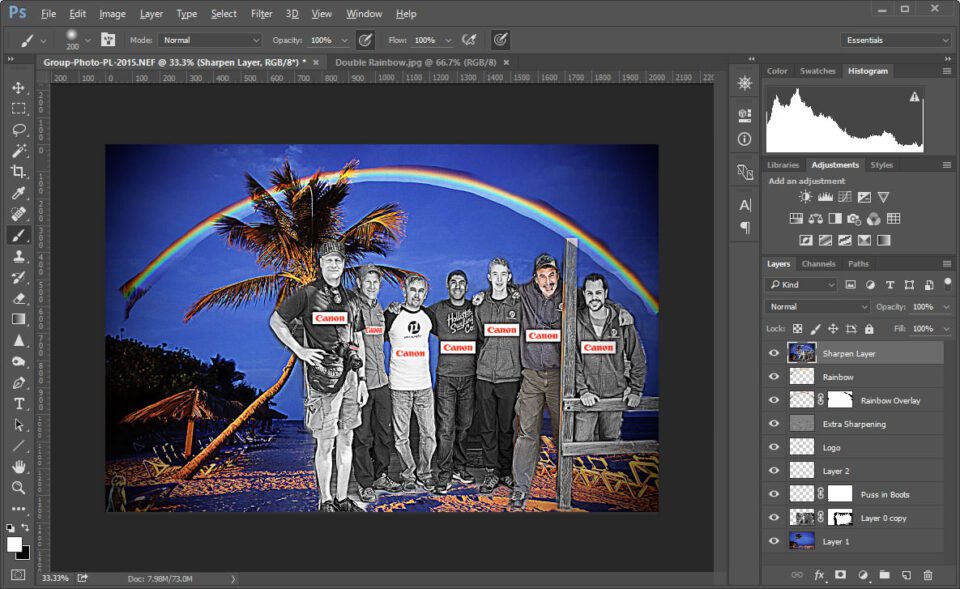Image resolution: width=960 pixels, height=589 pixels.
Task: Select the Magic Wand tool
Action: pyautogui.click(x=18, y=151)
